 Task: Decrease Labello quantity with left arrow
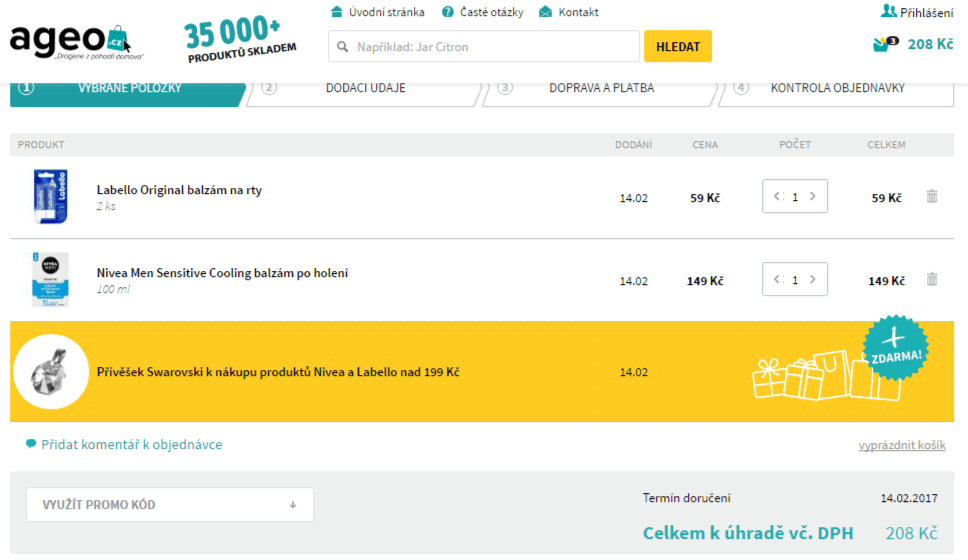click(777, 197)
